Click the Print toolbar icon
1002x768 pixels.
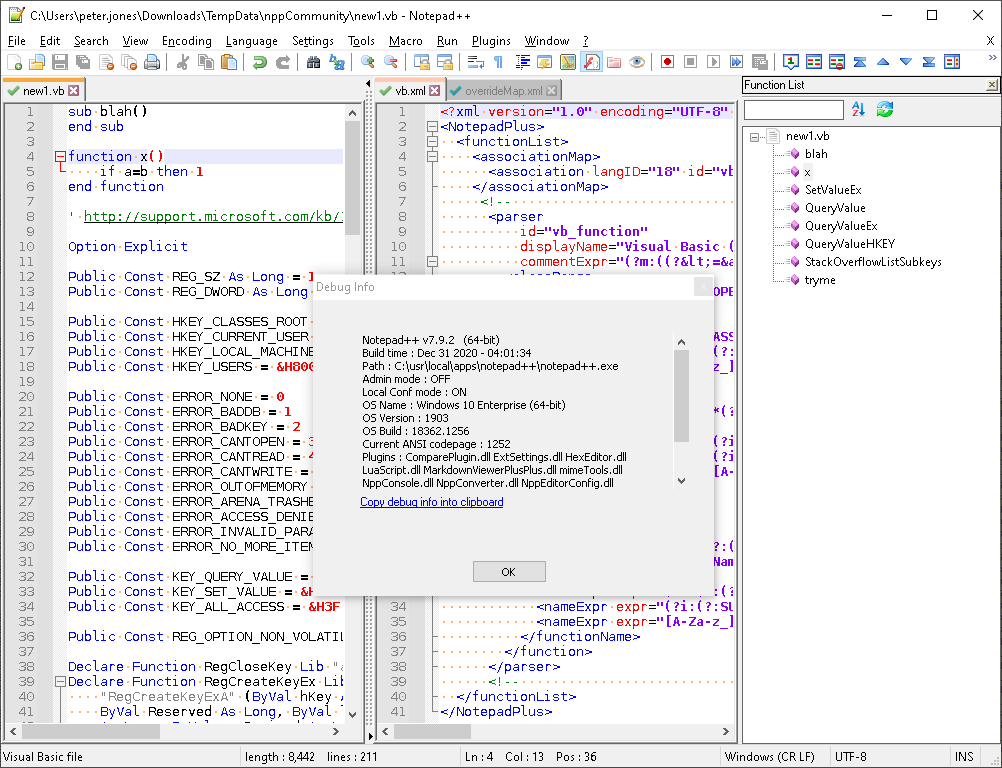tap(152, 62)
